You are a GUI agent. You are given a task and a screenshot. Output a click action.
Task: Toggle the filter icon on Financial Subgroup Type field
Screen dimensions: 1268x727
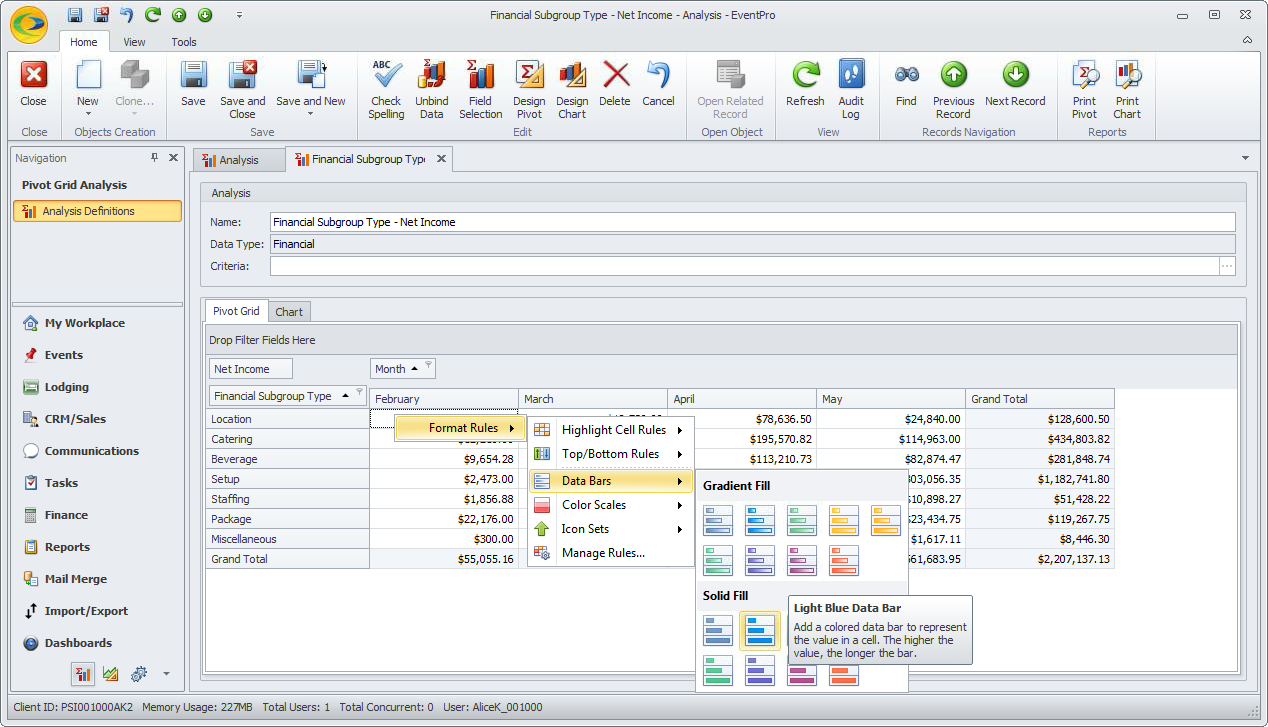pyautogui.click(x=359, y=393)
